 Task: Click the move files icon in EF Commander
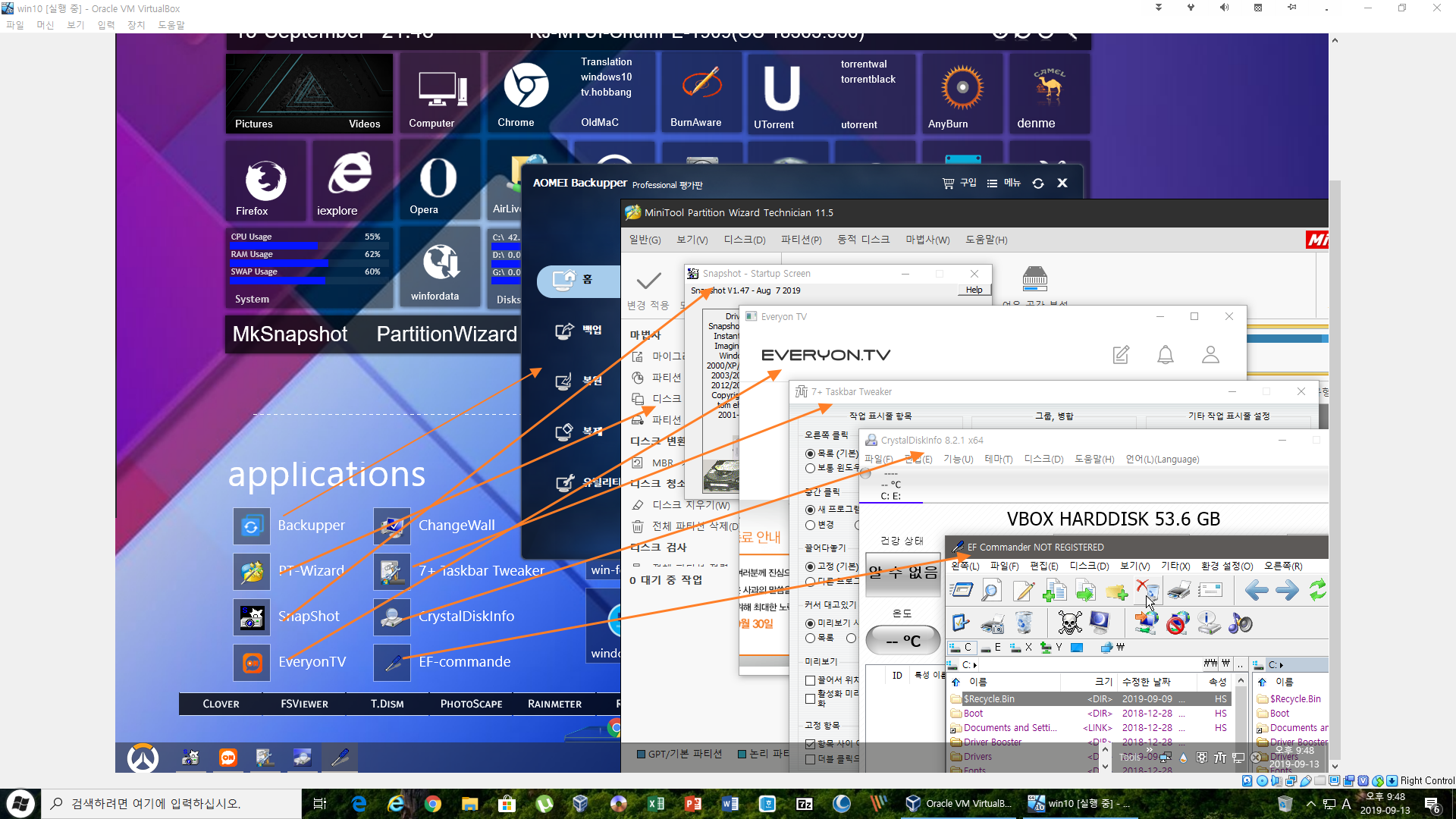tap(1085, 590)
